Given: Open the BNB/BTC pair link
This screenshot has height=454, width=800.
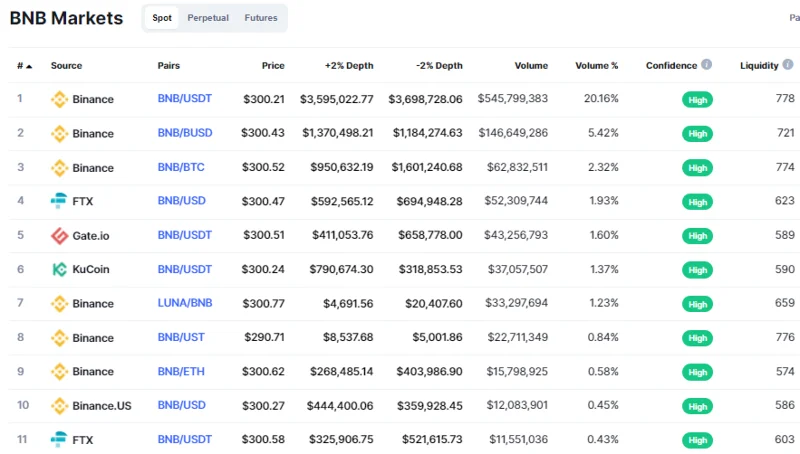Looking at the screenshot, I should pyautogui.click(x=181, y=167).
